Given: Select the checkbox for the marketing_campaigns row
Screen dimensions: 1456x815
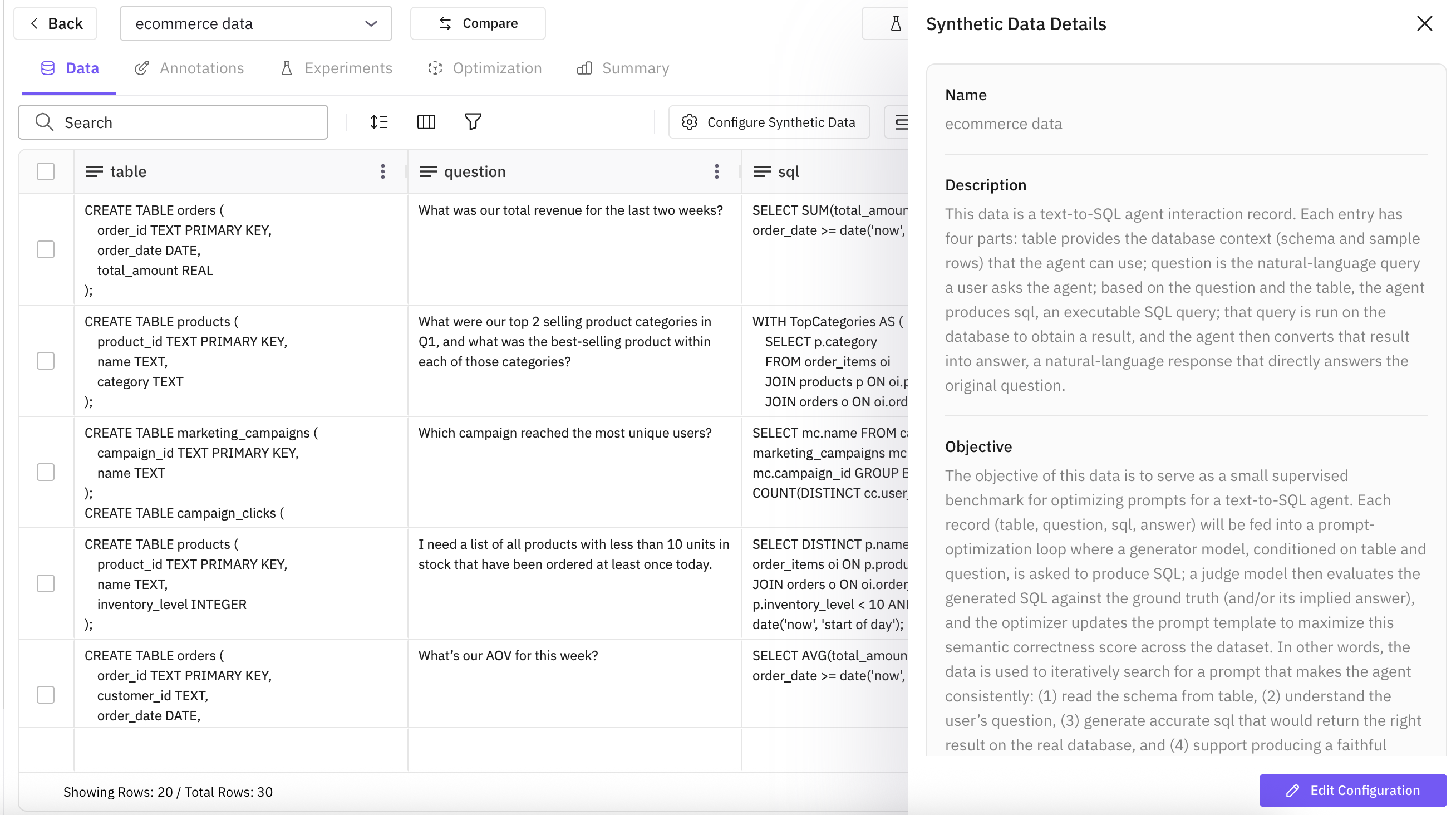Looking at the screenshot, I should (x=45, y=473).
